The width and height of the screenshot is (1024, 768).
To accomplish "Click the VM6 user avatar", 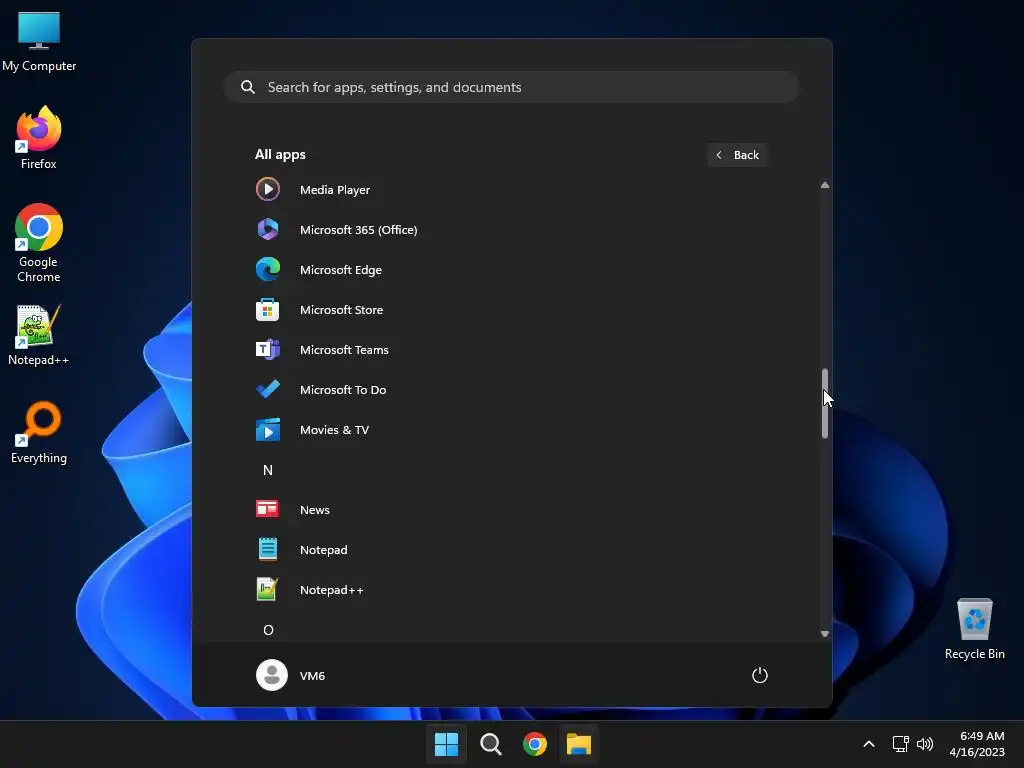I will click(x=272, y=675).
